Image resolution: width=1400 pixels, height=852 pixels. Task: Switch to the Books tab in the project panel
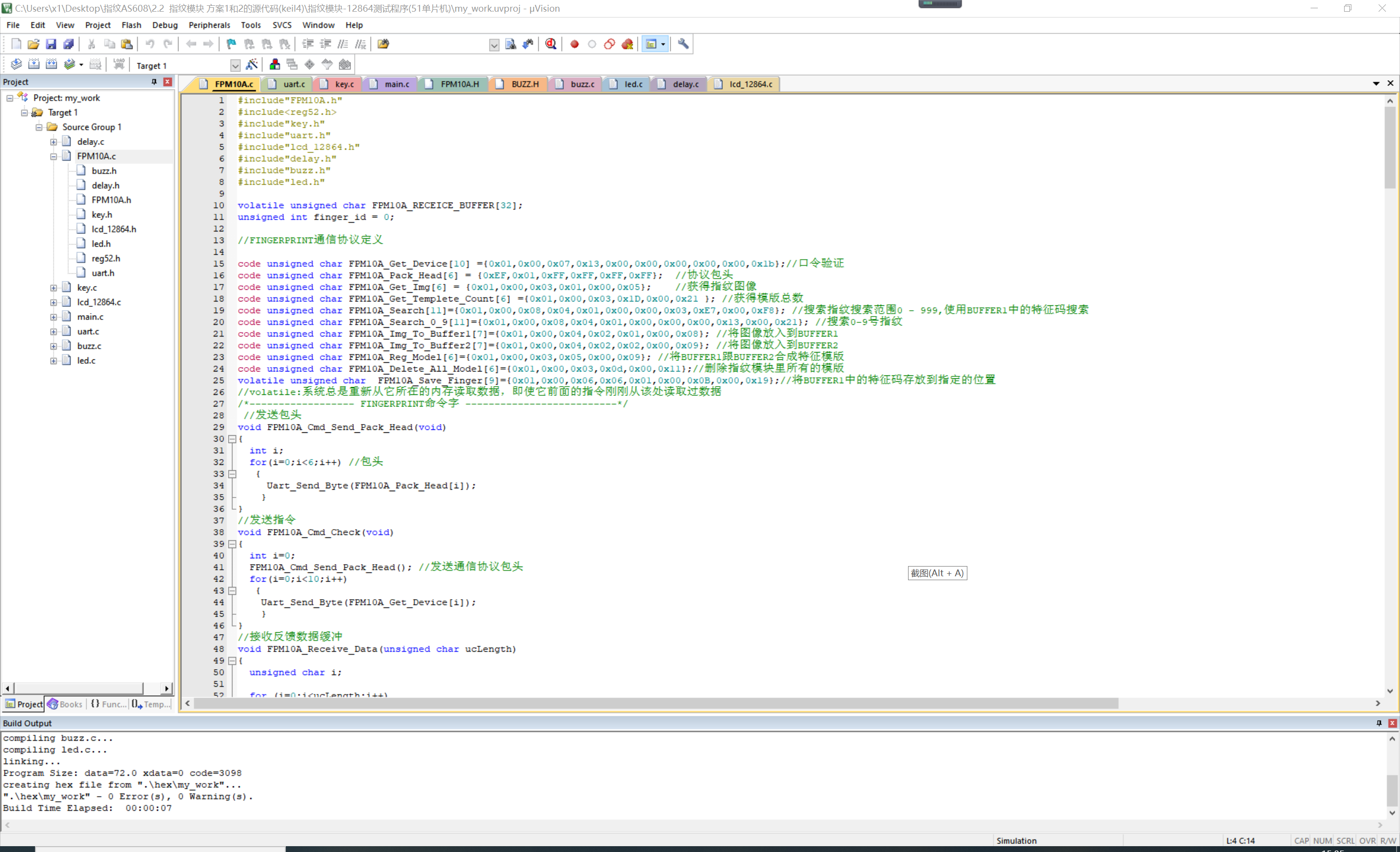tap(65, 704)
